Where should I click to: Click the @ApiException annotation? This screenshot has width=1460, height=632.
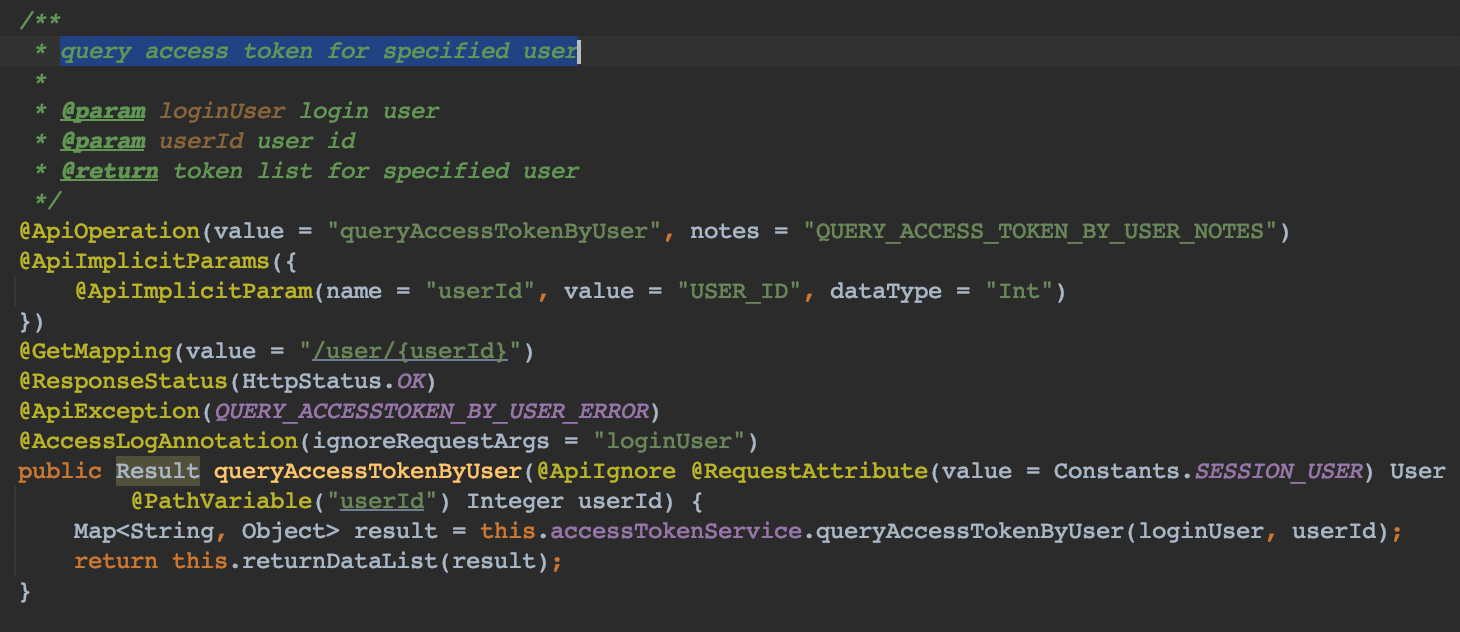[109, 411]
